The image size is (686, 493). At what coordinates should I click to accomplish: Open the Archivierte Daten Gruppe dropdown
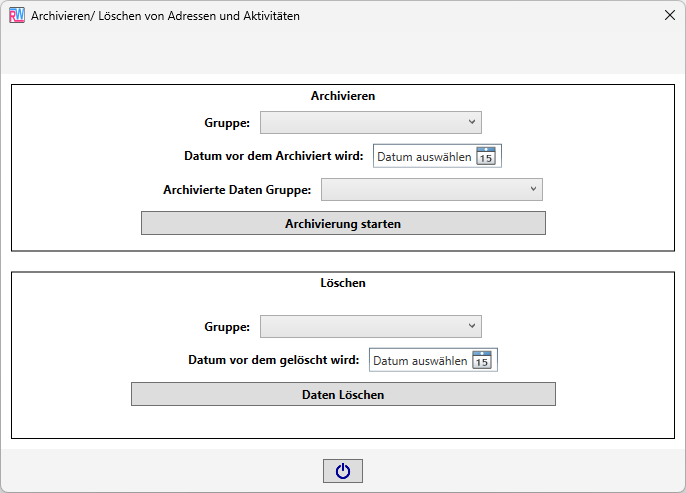point(432,189)
